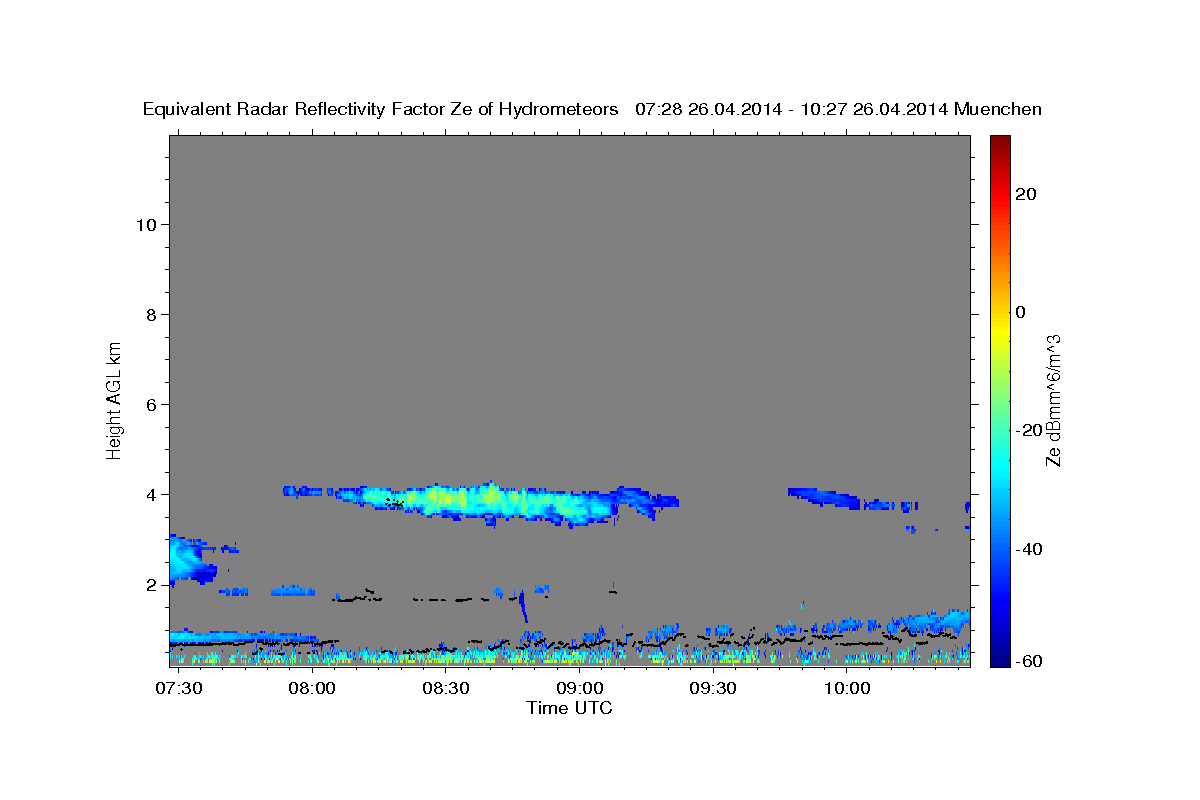Click the '10:00' time tick label
Viewport: 1200px width, 800px height.
tap(847, 689)
